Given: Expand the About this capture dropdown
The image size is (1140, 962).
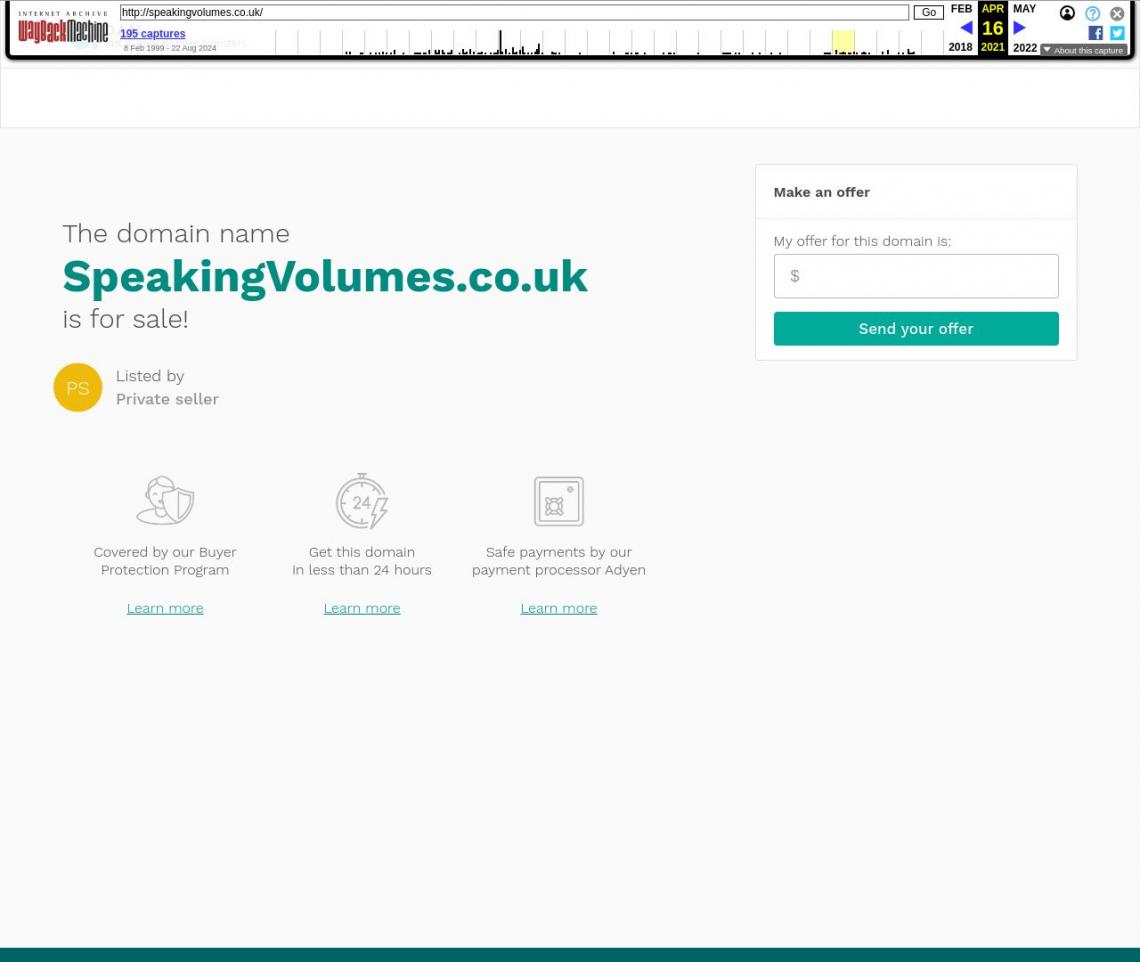Looking at the screenshot, I should tap(1083, 50).
